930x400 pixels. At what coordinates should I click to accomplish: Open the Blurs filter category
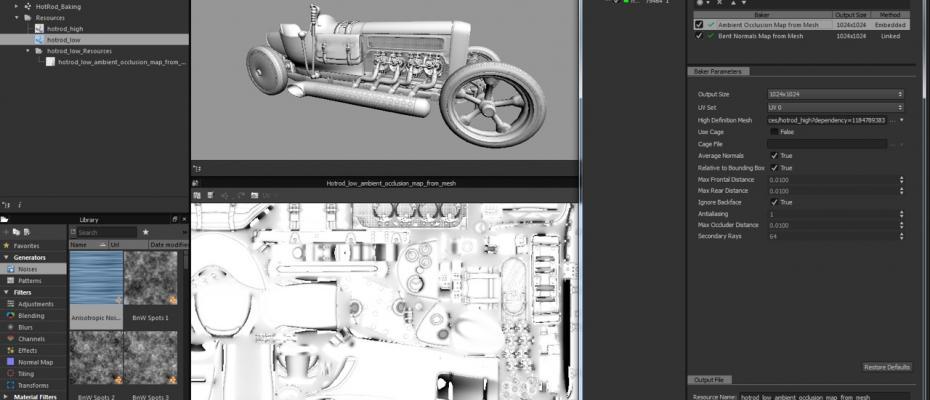(11, 327)
